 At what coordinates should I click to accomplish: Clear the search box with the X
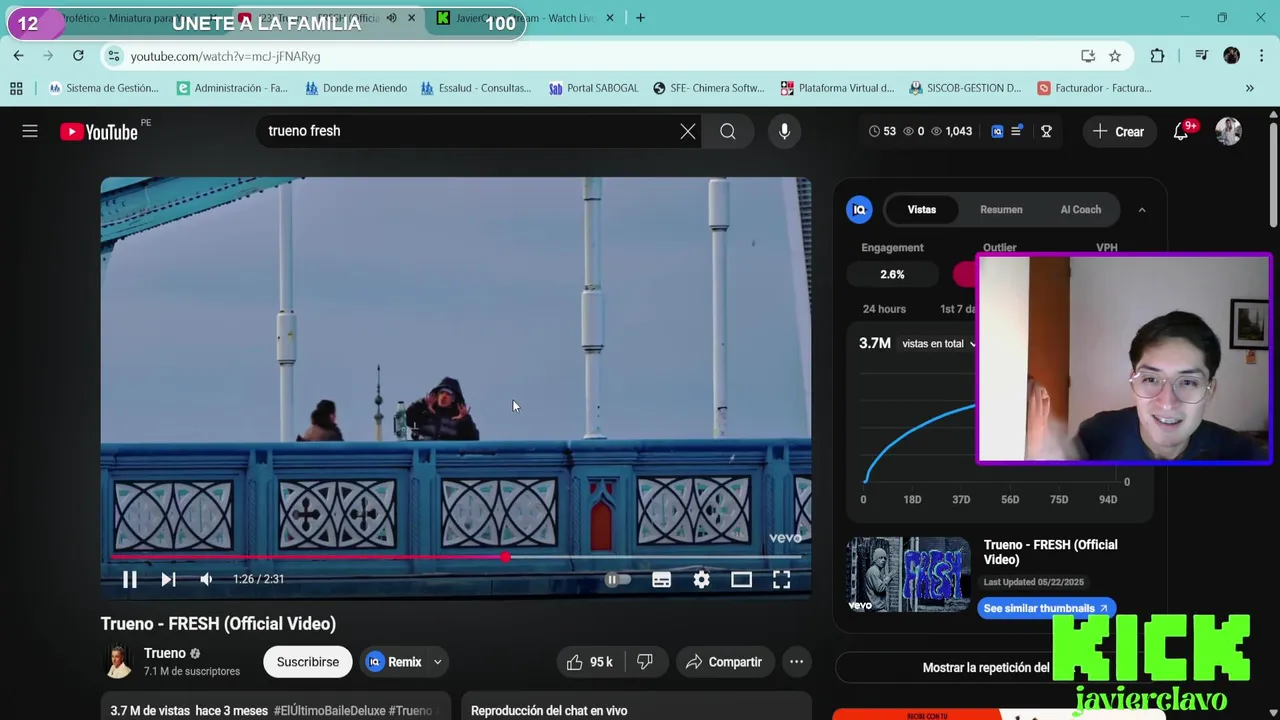click(x=688, y=131)
